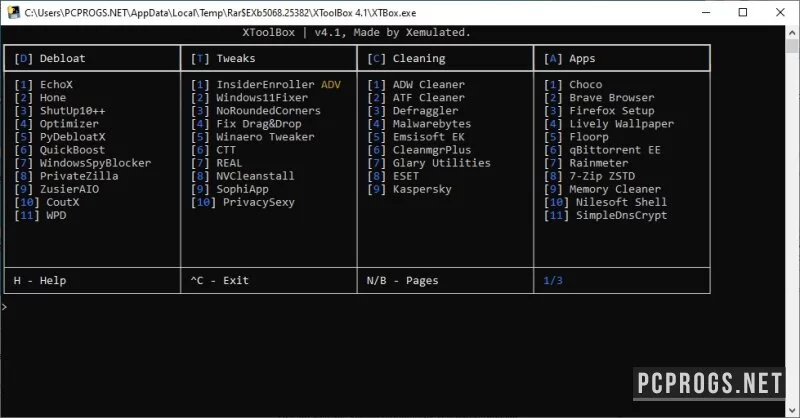Viewport: 800px width, 418px height.
Task: Click the ShutUp10++ entry
Action: (60, 111)
